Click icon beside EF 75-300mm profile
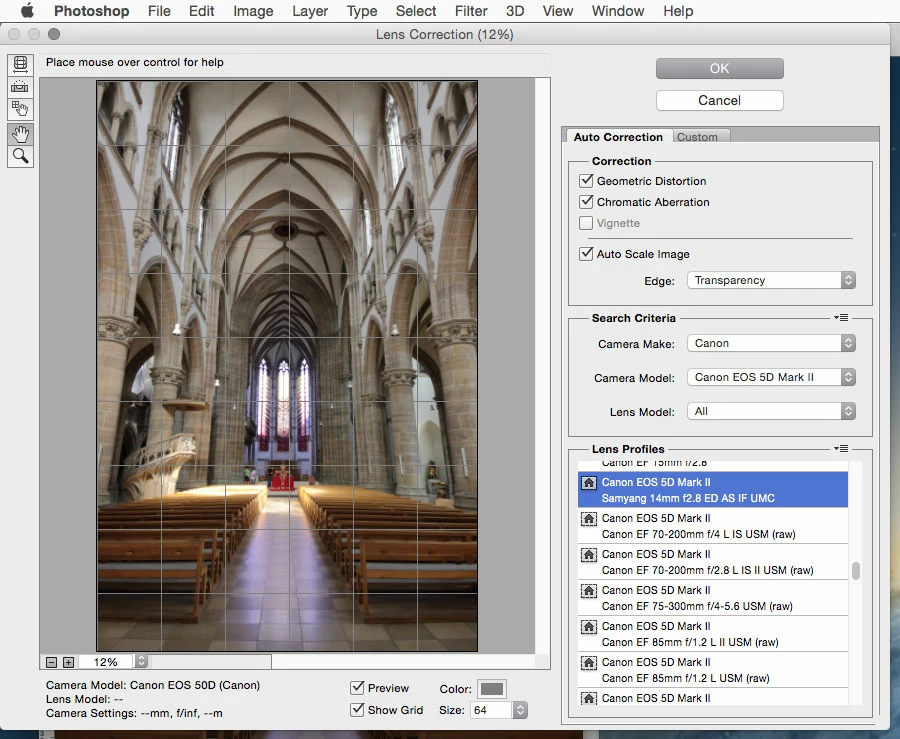The height and width of the screenshot is (739, 900). coord(588,592)
